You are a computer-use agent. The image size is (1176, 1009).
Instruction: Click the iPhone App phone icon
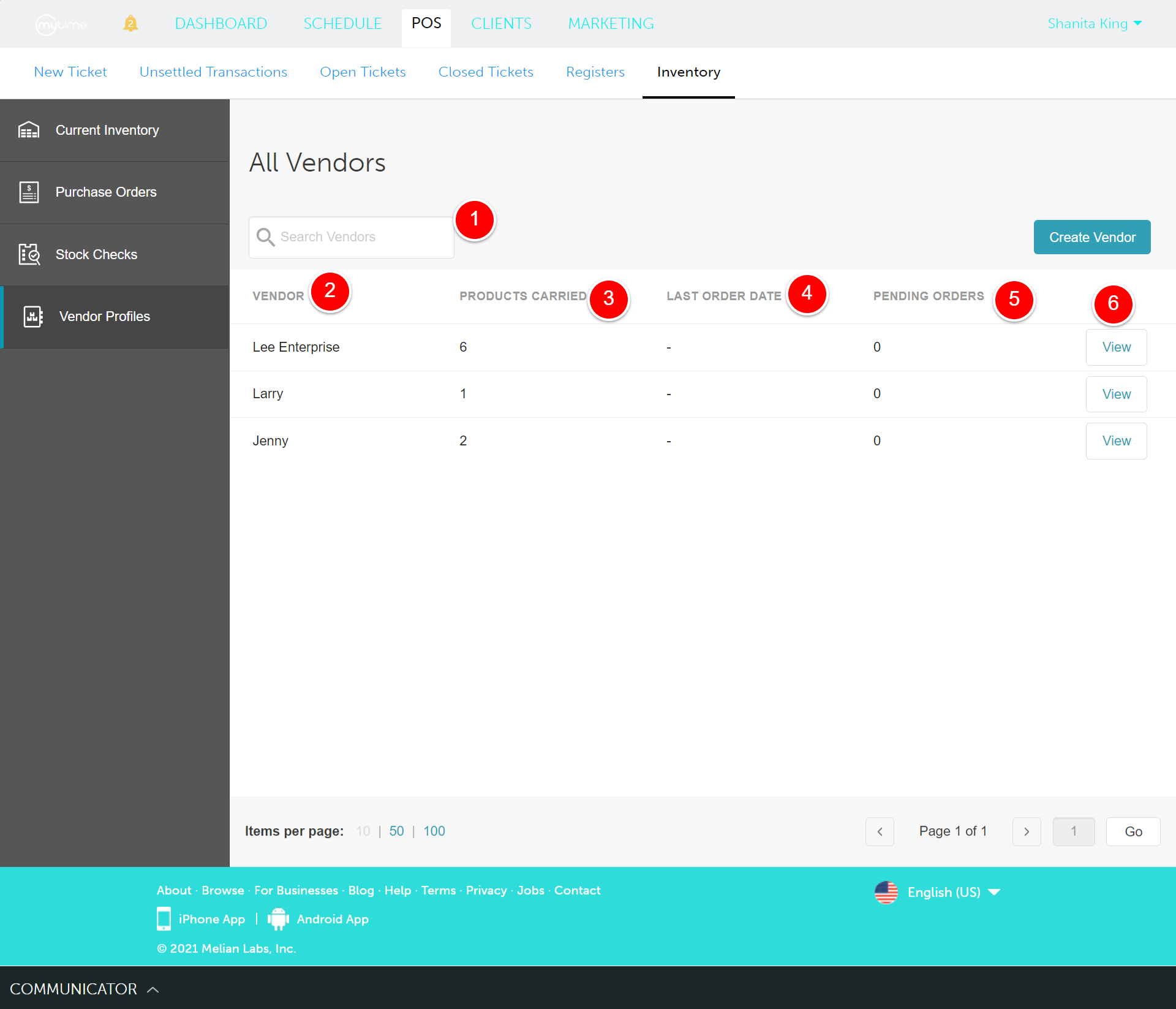click(x=164, y=919)
